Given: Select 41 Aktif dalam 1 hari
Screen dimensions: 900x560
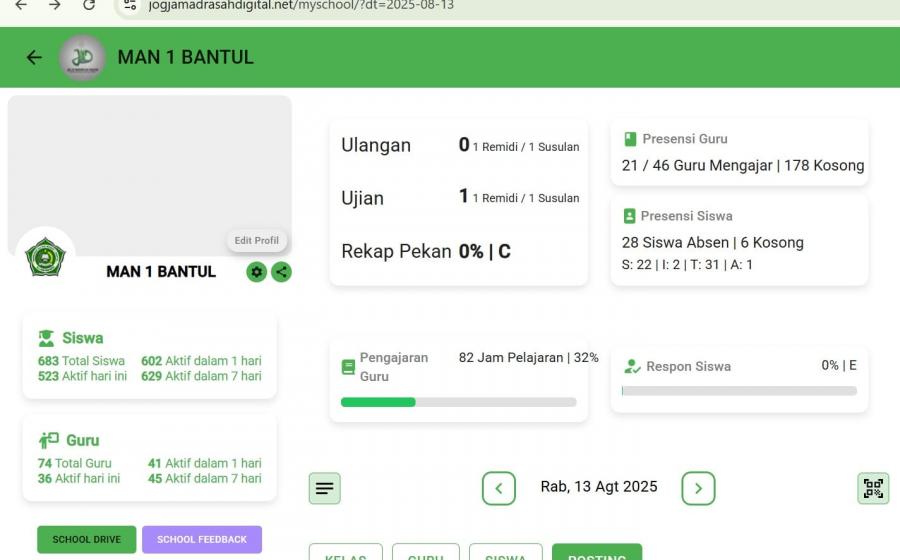Looking at the screenshot, I should (204, 463).
